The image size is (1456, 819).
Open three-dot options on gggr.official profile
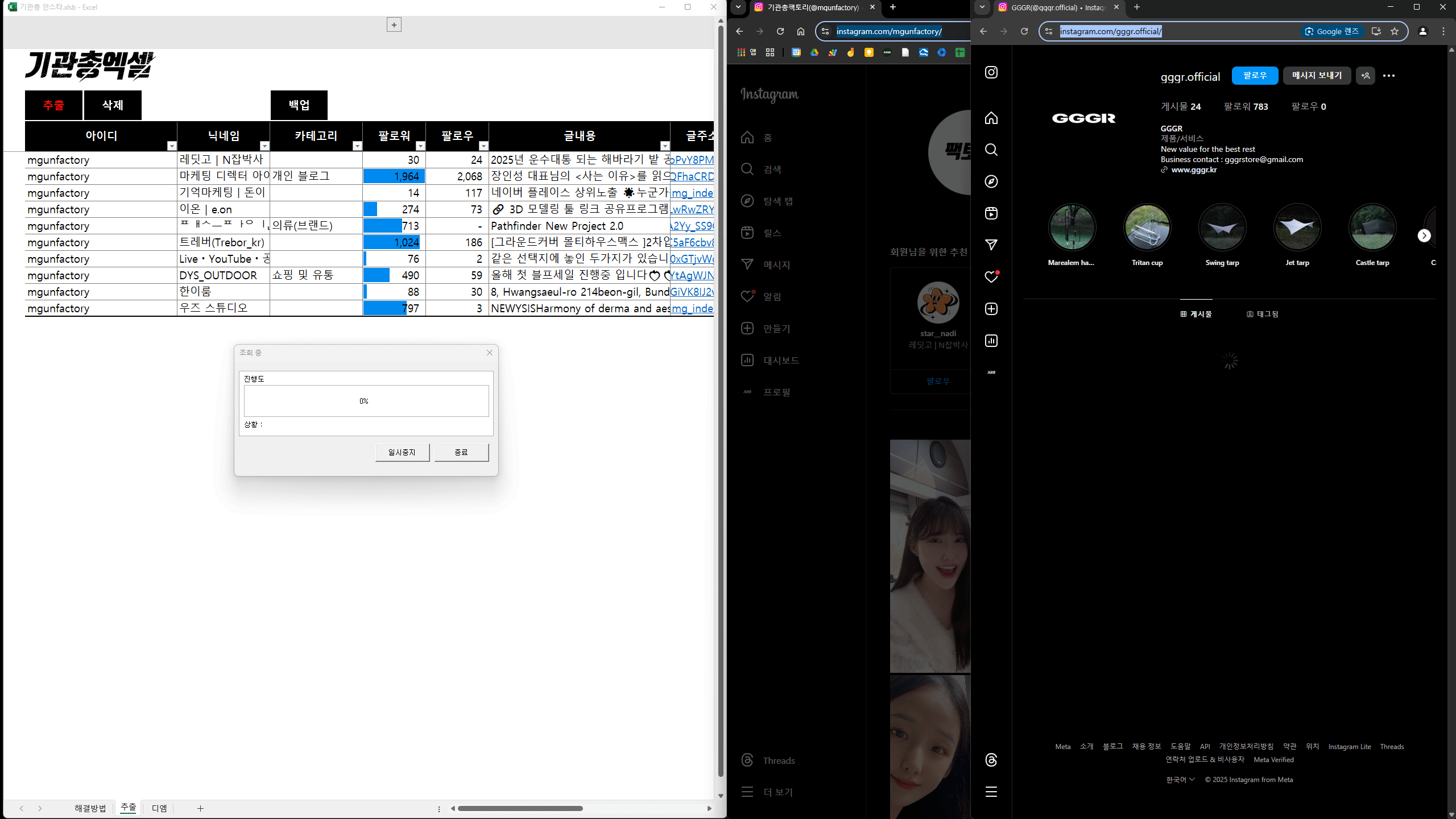[x=1389, y=76]
